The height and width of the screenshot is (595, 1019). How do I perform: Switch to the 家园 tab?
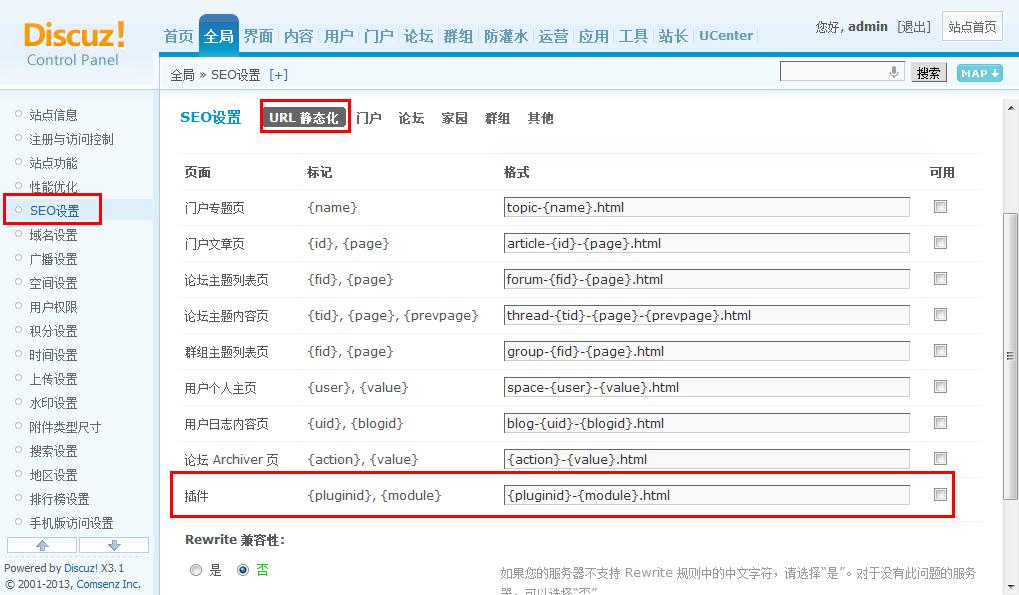tap(453, 117)
